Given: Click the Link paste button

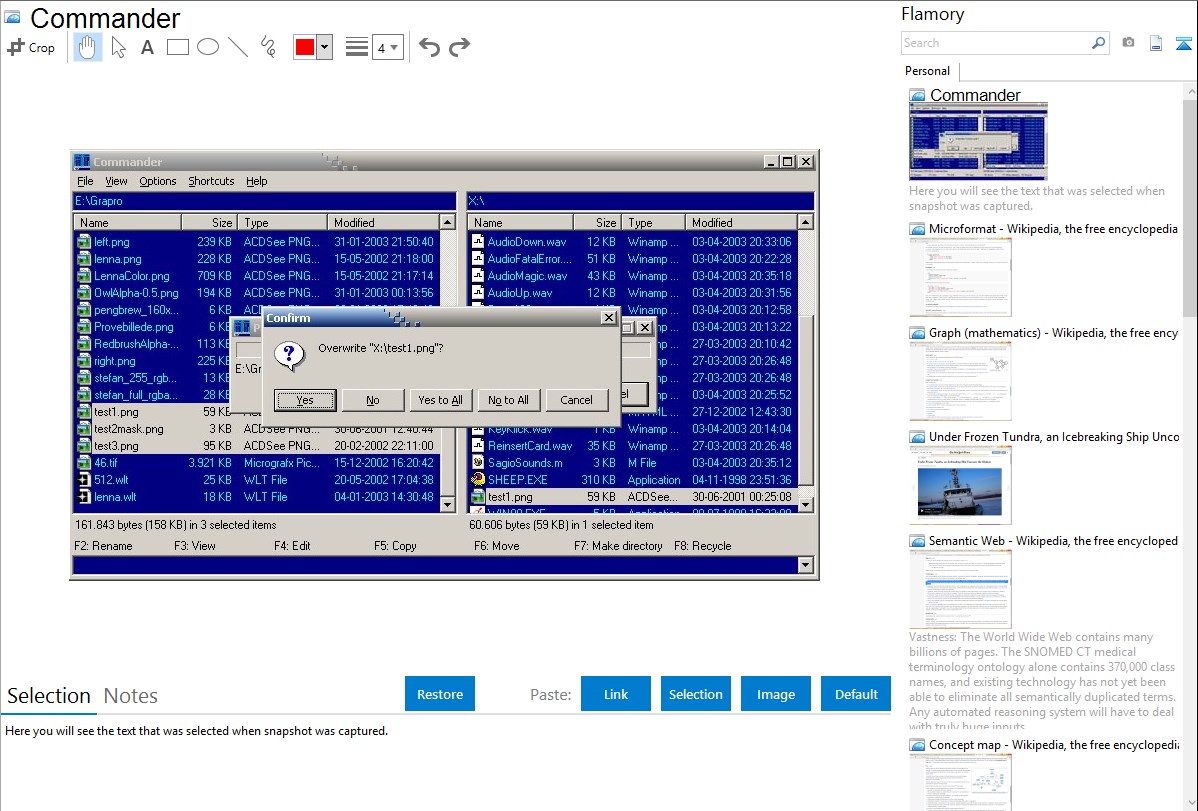Looking at the screenshot, I should tap(616, 694).
